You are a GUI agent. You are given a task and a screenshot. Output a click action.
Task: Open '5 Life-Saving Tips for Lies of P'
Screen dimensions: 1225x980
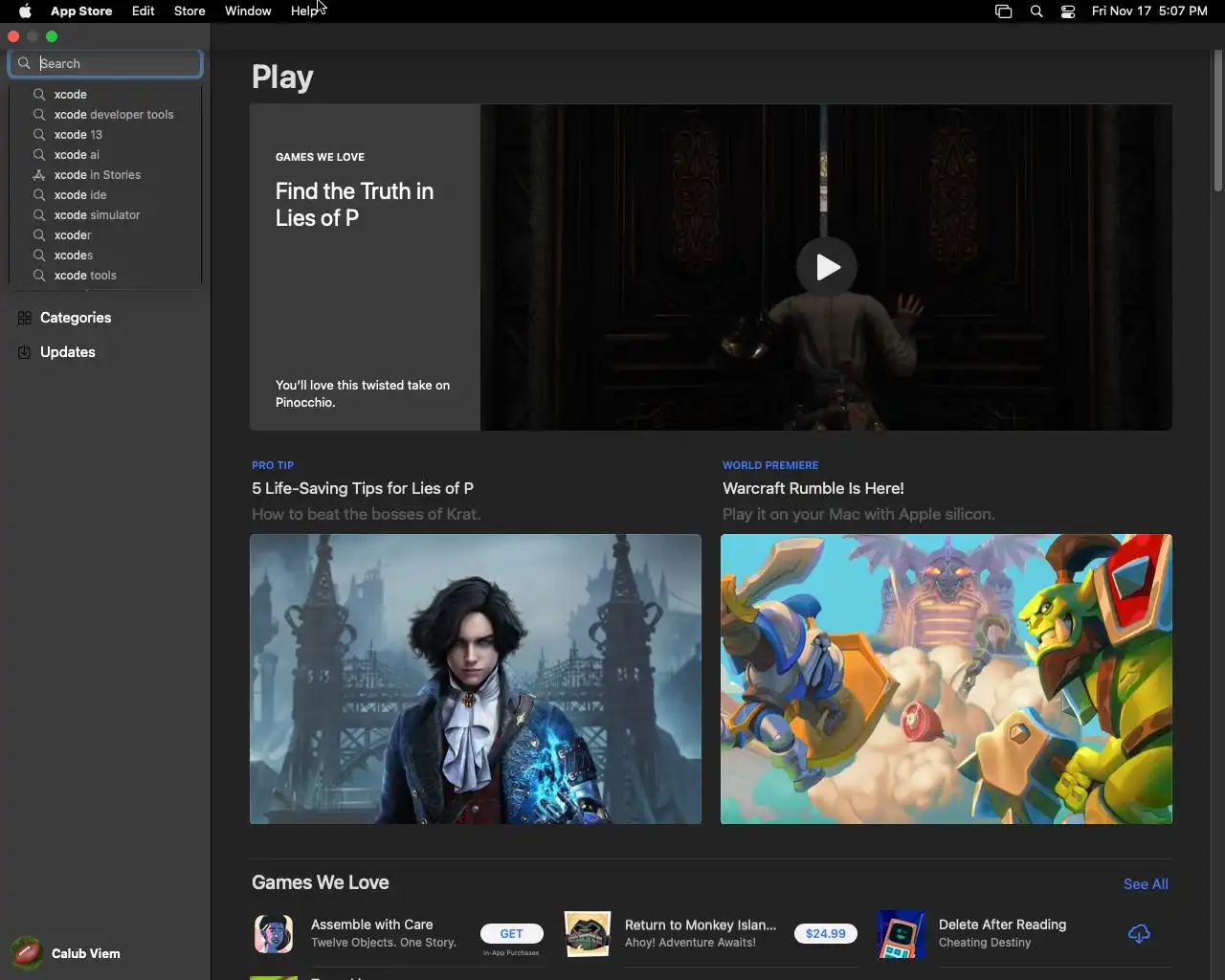coord(363,488)
